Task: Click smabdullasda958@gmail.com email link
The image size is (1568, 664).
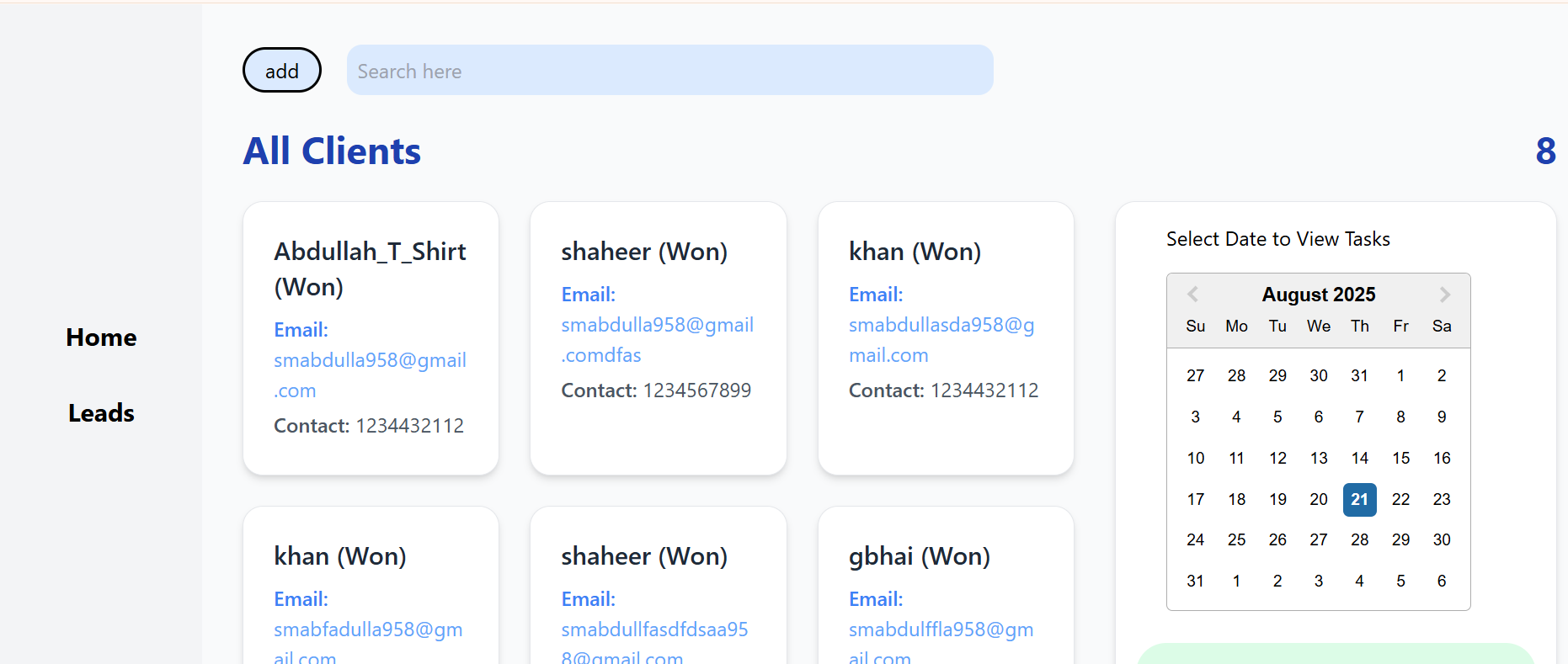Action: (x=941, y=340)
